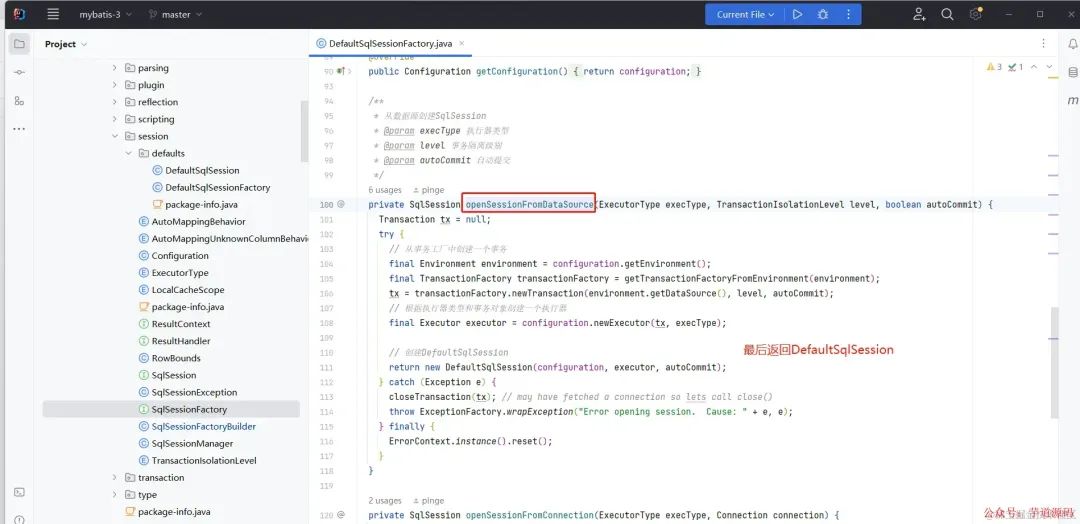Viewport: 1080px width, 524px height.
Task: Open the Project tool window icon
Action: click(x=19, y=44)
